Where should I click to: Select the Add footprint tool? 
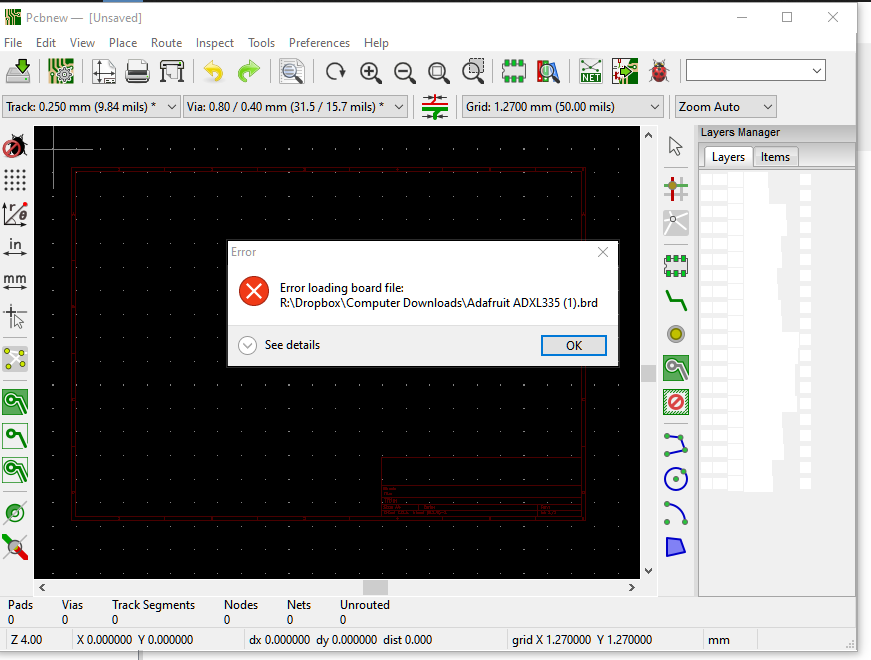[676, 266]
